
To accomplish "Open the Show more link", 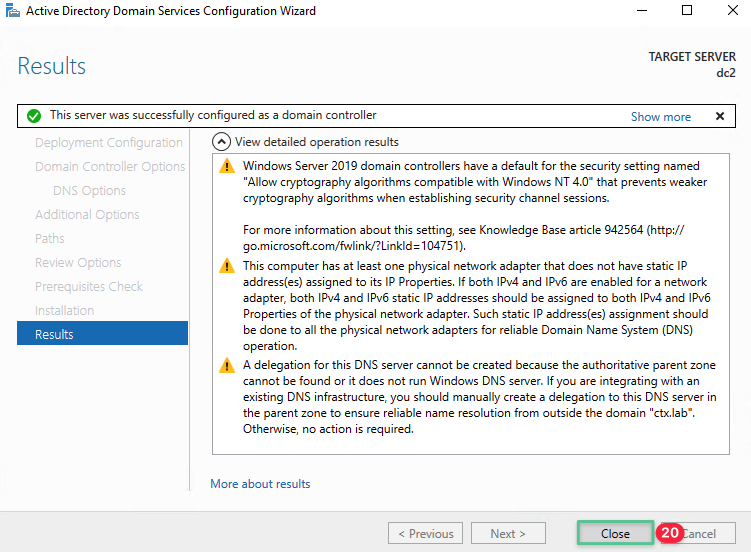I will pos(660,116).
